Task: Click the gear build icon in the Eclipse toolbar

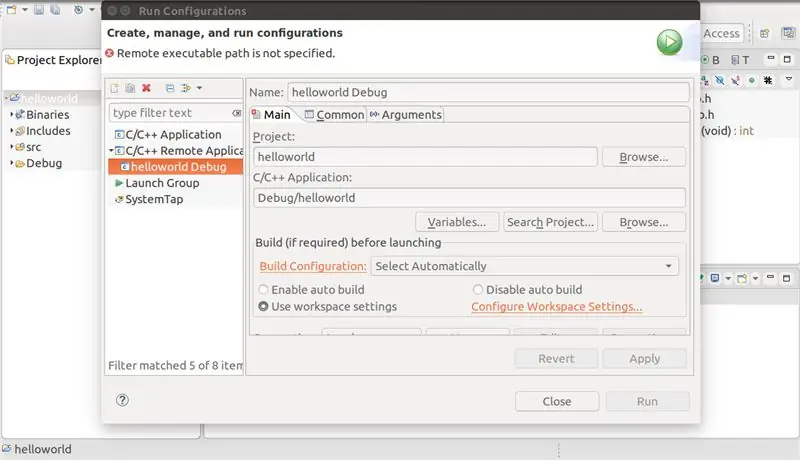Action: pos(79,10)
